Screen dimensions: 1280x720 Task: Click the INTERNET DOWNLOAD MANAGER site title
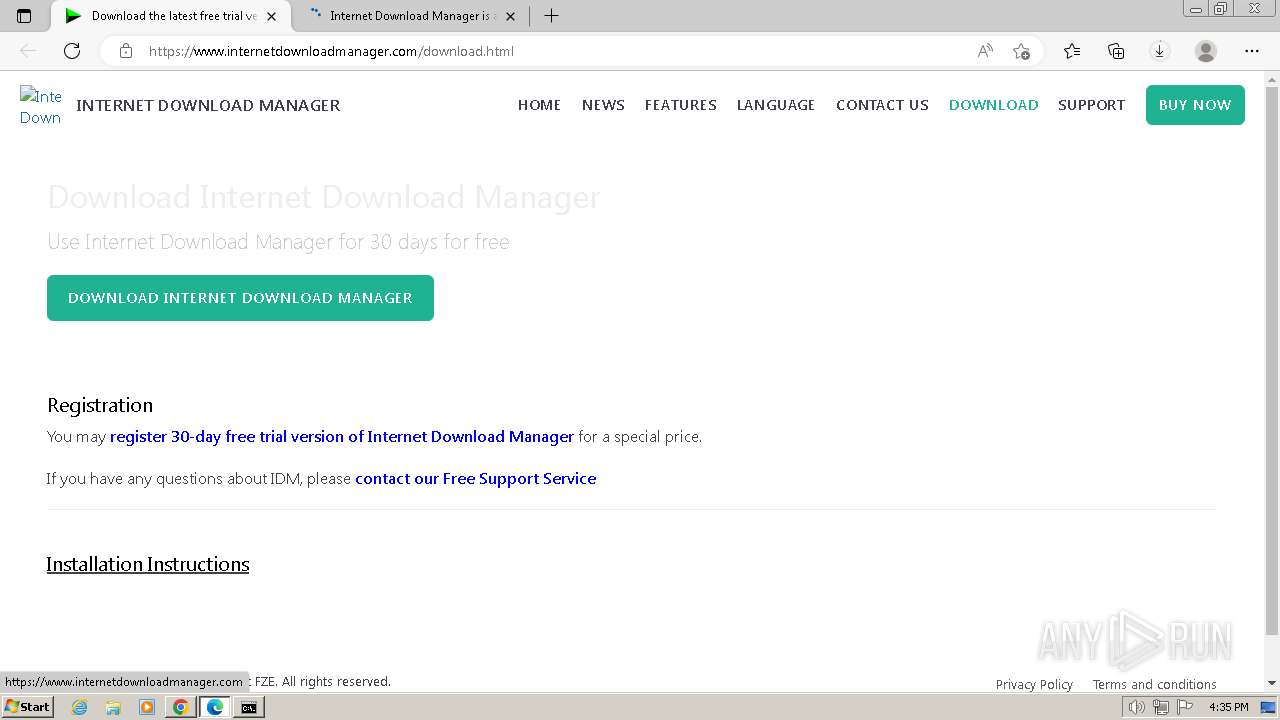point(208,105)
